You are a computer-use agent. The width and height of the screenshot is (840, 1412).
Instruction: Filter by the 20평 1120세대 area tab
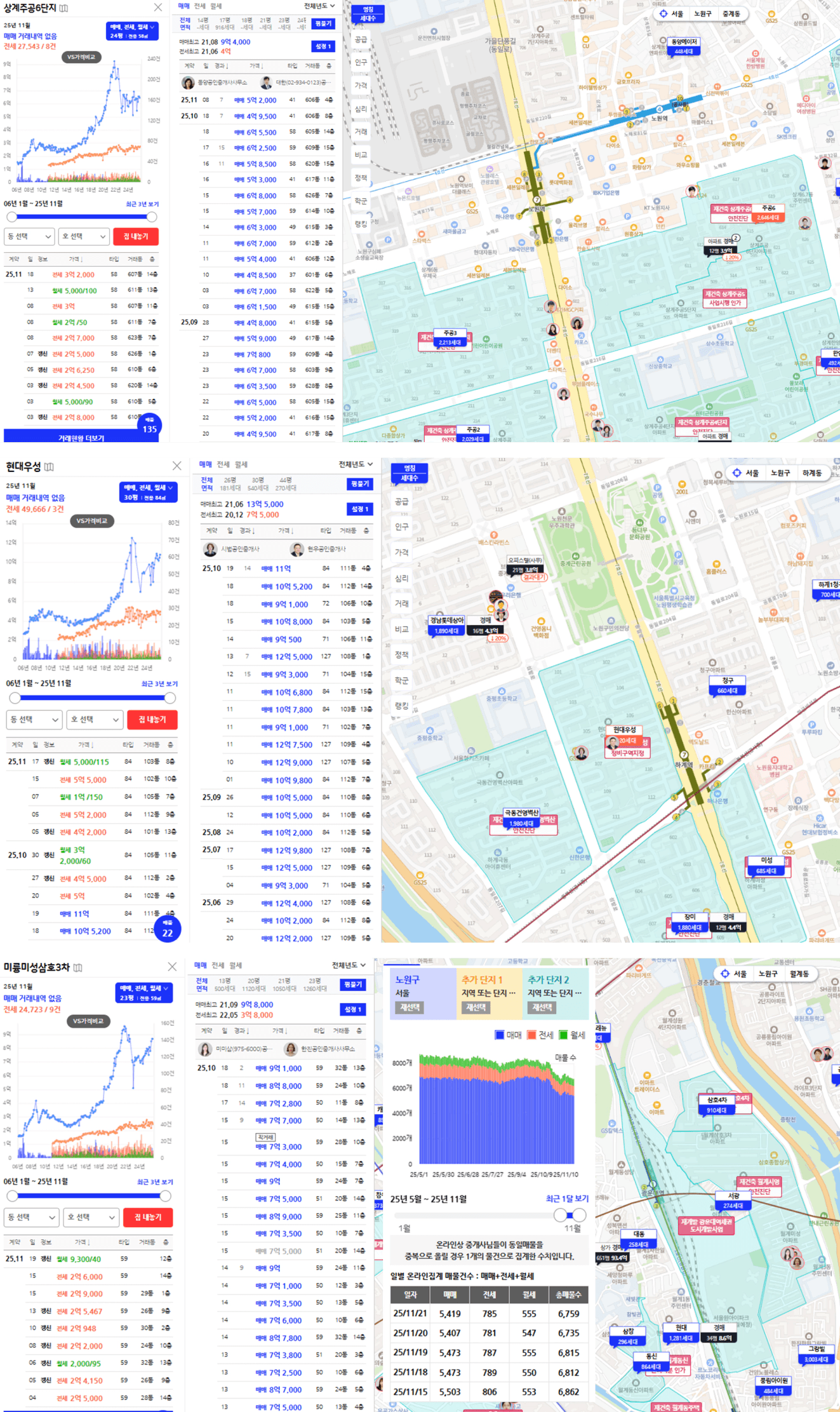[253, 985]
